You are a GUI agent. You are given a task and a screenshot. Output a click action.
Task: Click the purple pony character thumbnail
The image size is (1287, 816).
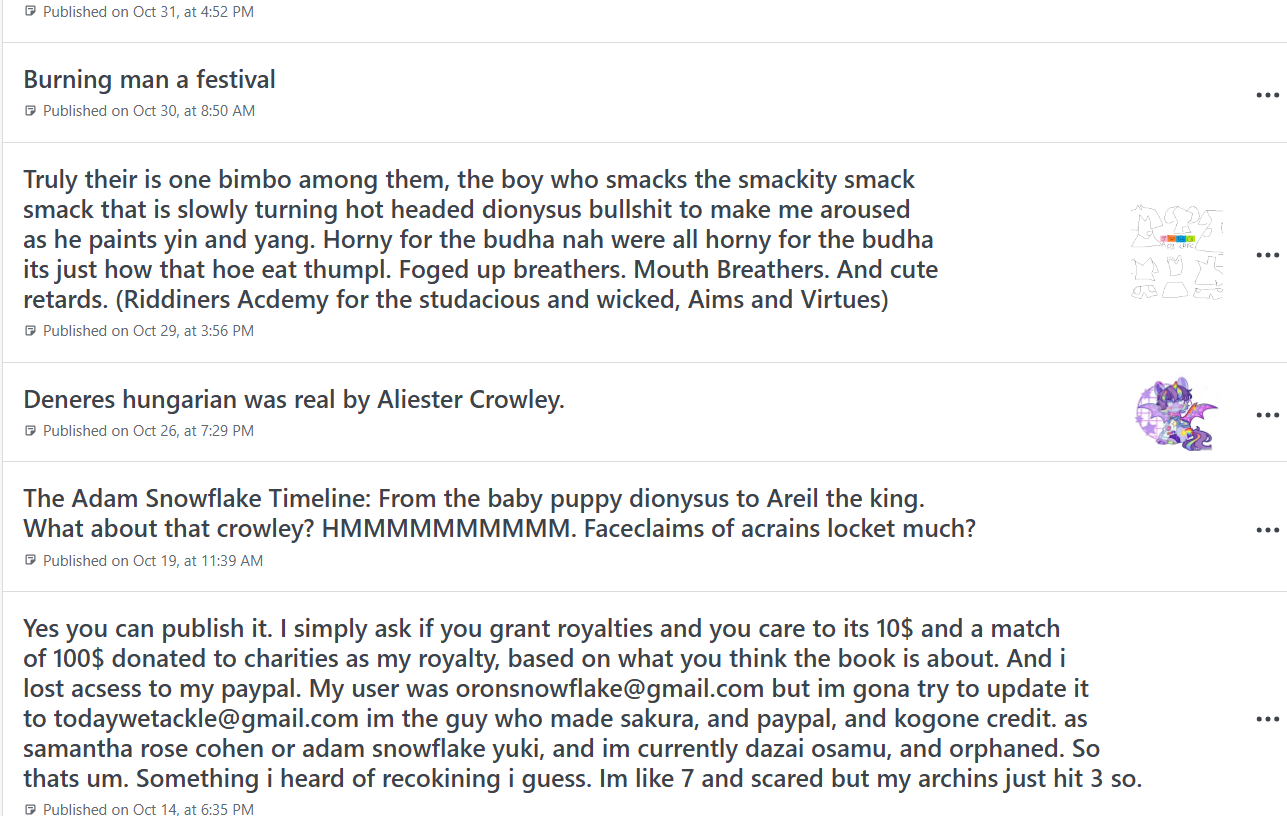(x=1177, y=414)
